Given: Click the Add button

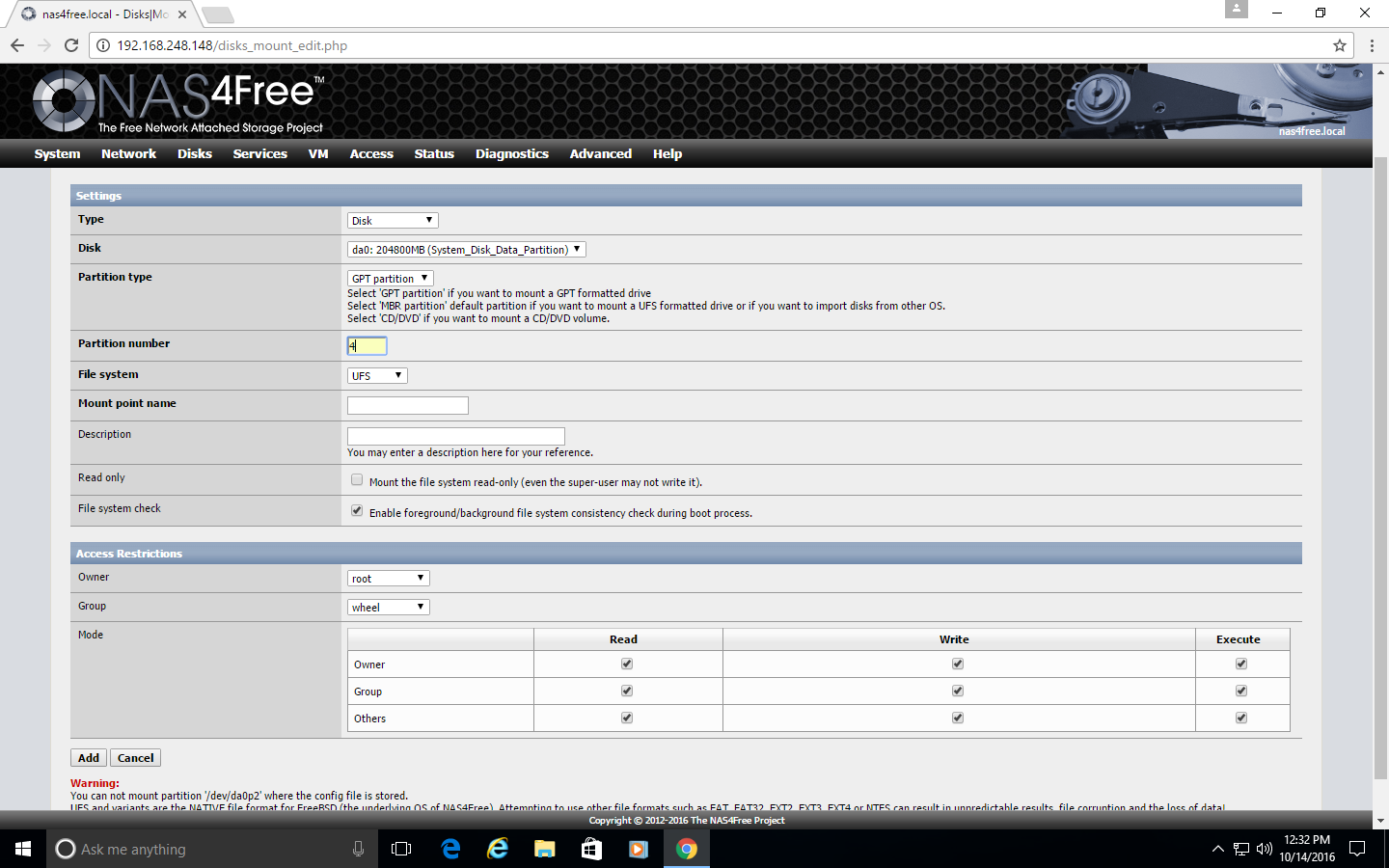Looking at the screenshot, I should pos(89,758).
